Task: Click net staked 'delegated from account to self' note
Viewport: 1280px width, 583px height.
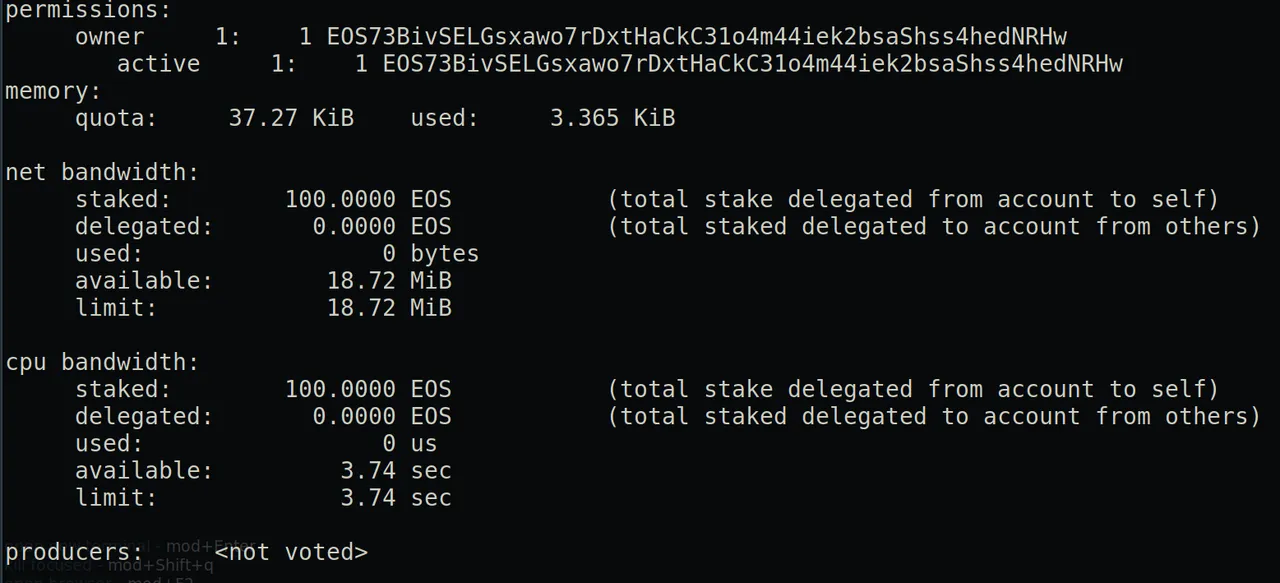Action: (914, 199)
